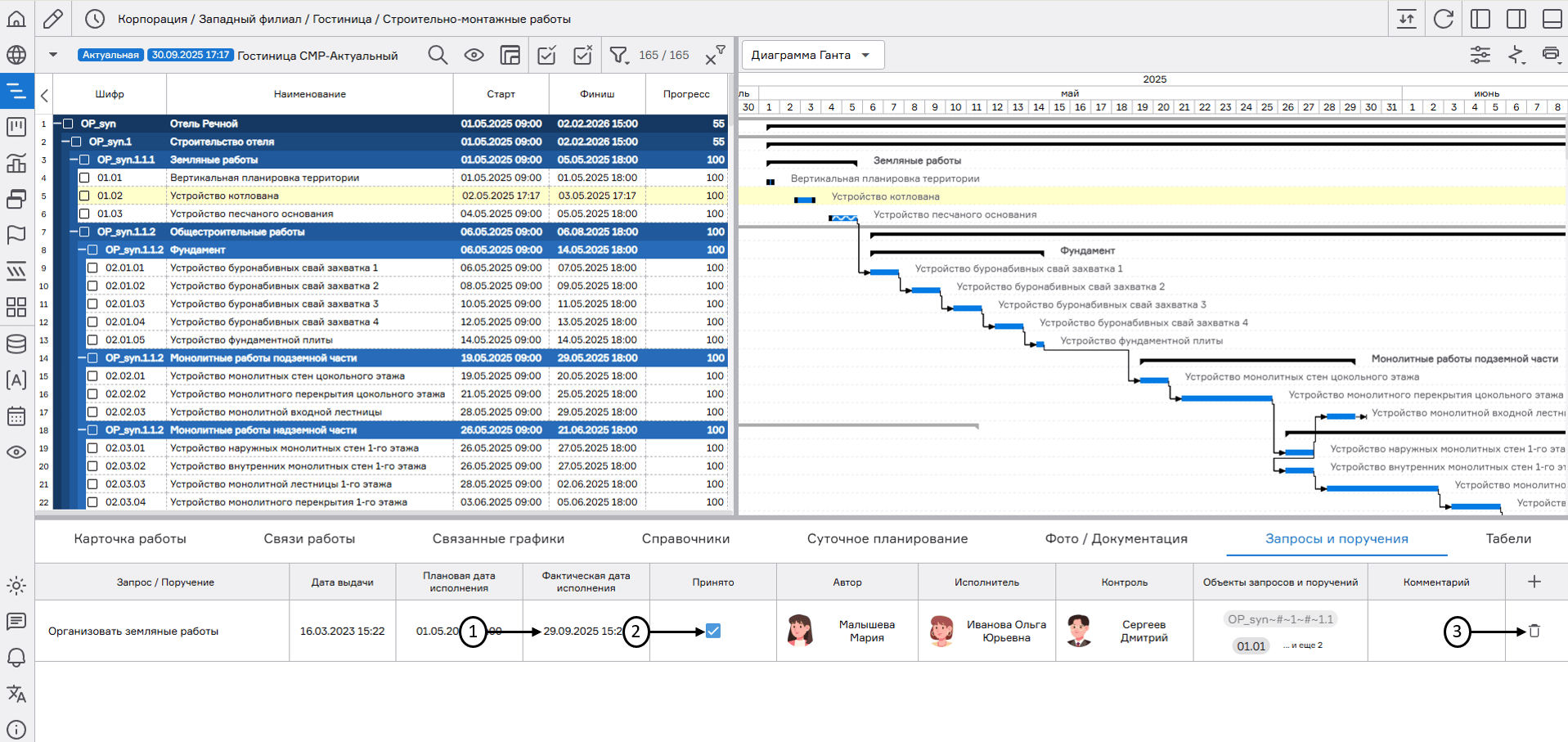Image resolution: width=1568 pixels, height=742 pixels.
Task: Add a new request with plus icon
Action: [1534, 582]
